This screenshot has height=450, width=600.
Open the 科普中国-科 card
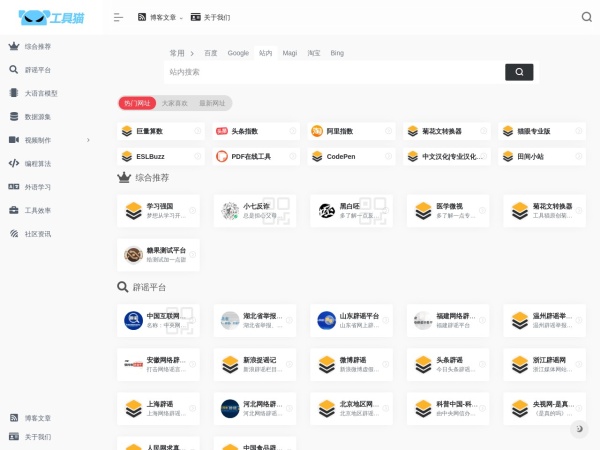coord(448,409)
